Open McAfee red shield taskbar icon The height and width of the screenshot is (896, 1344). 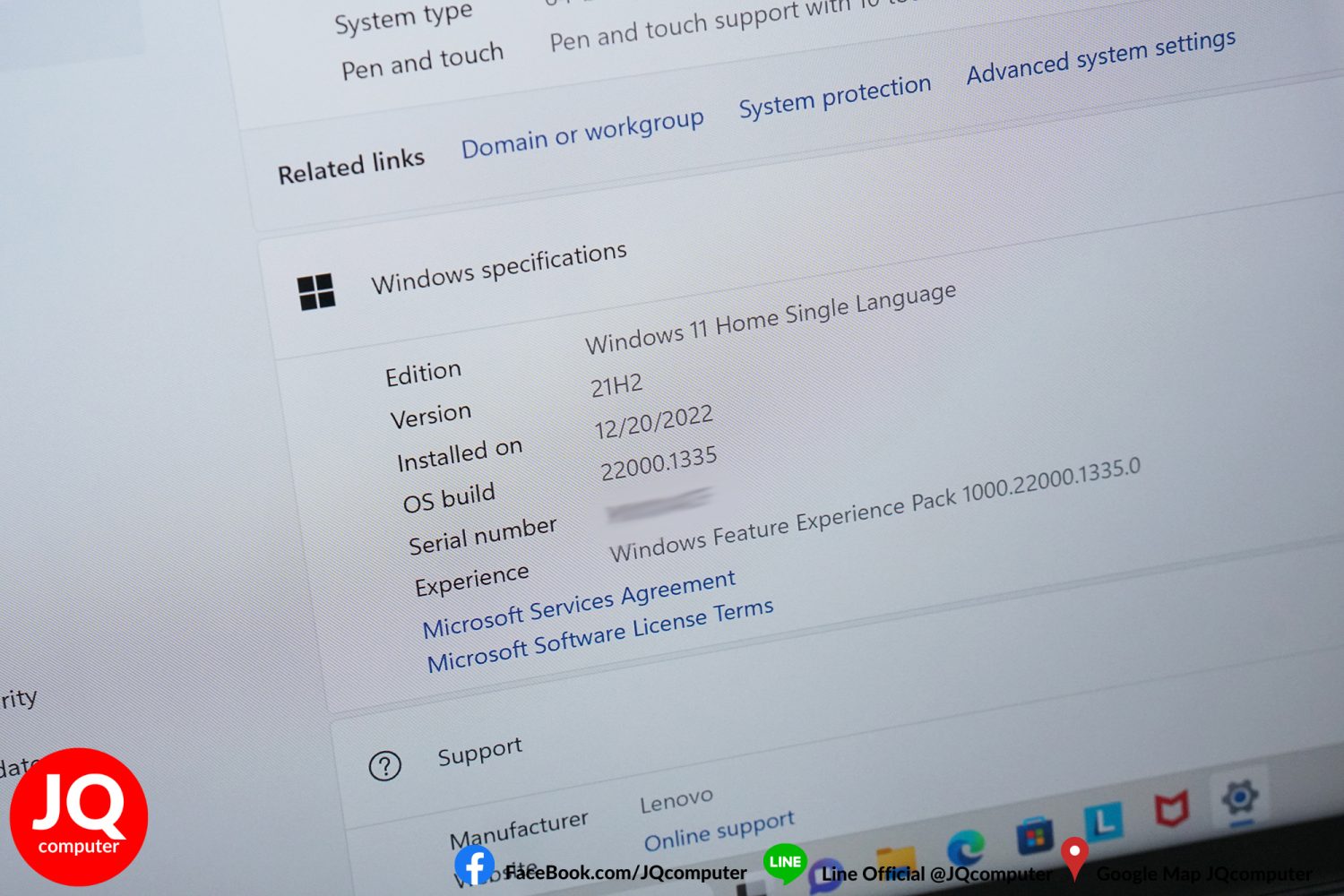(x=1171, y=809)
